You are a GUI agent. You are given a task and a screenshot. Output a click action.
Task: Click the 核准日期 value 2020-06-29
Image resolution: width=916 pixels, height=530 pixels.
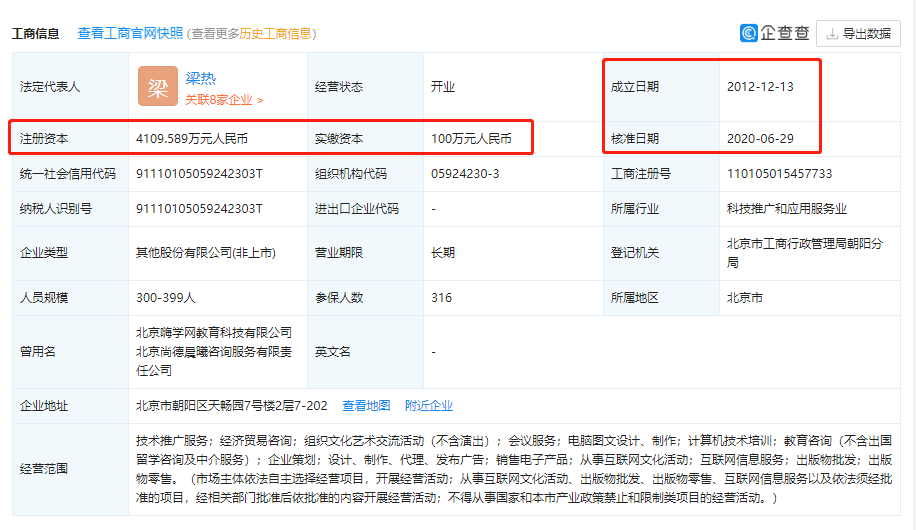760,138
